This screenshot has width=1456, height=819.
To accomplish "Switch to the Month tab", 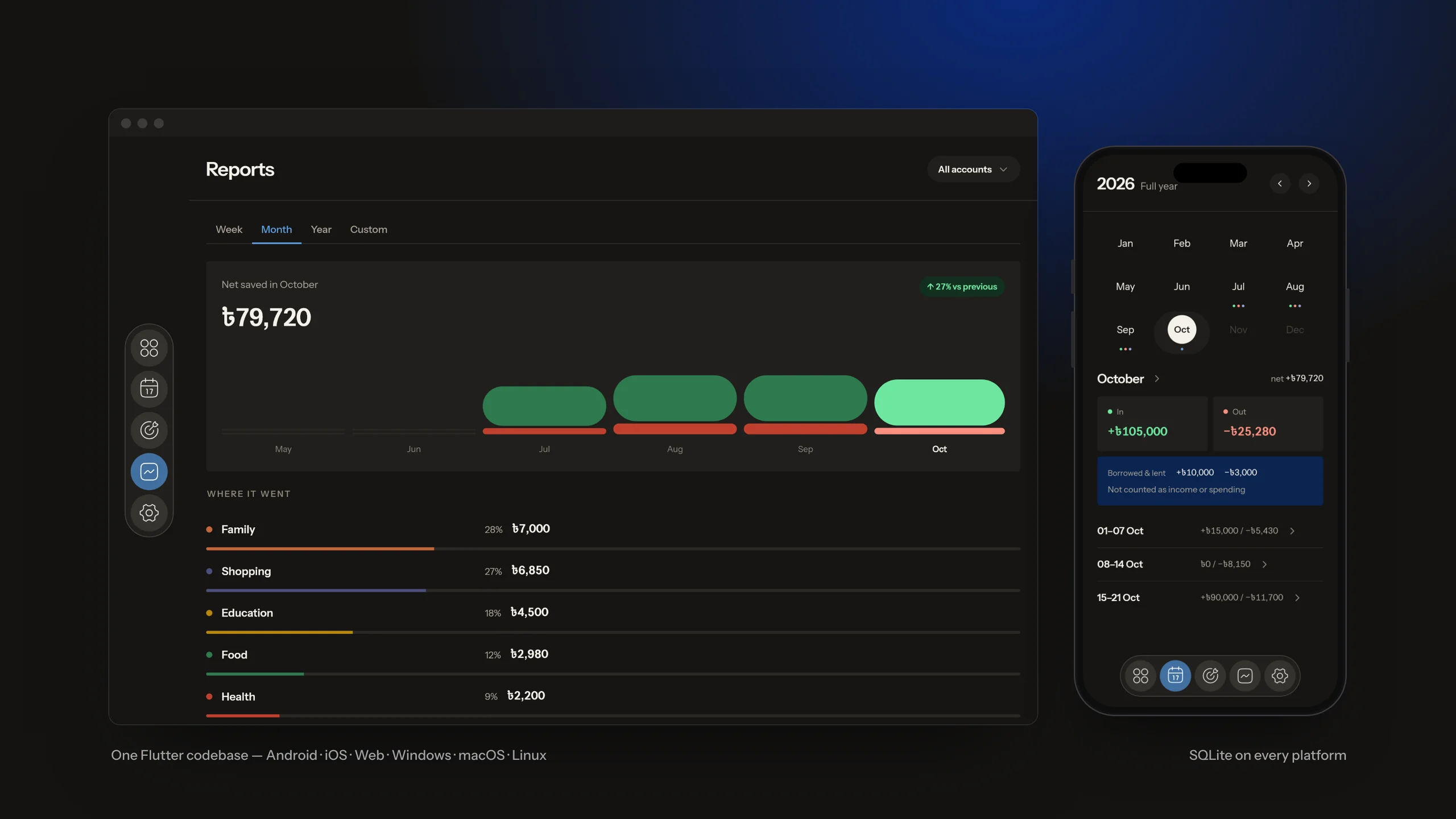I will [276, 229].
